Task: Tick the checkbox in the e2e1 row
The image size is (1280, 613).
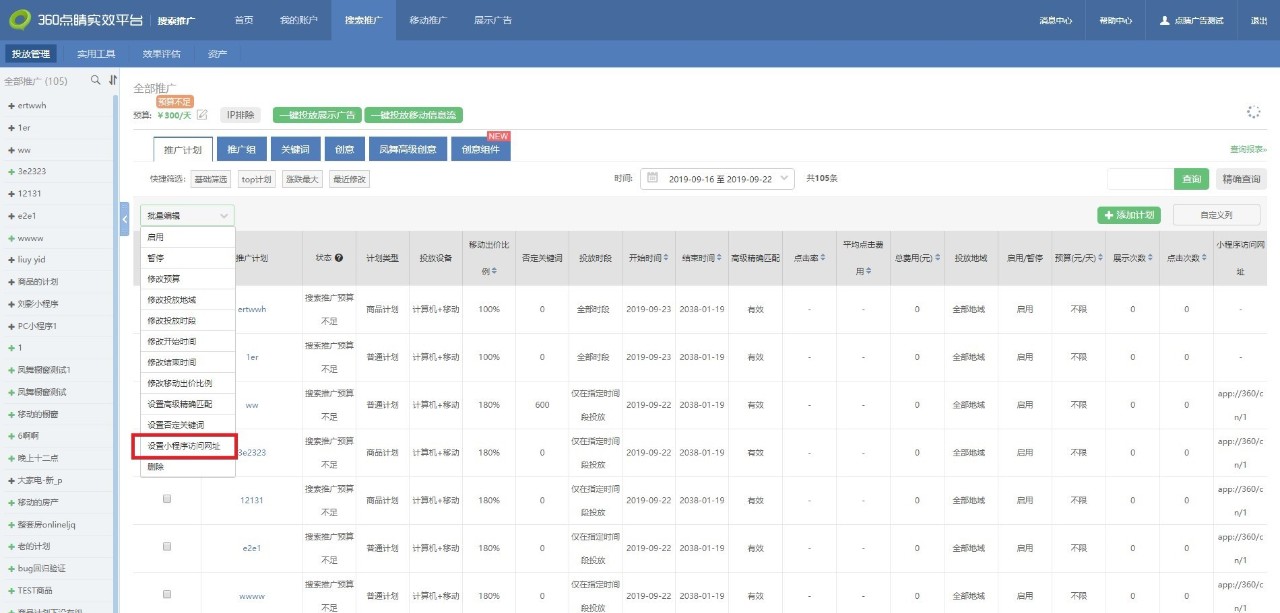Action: 167,547
